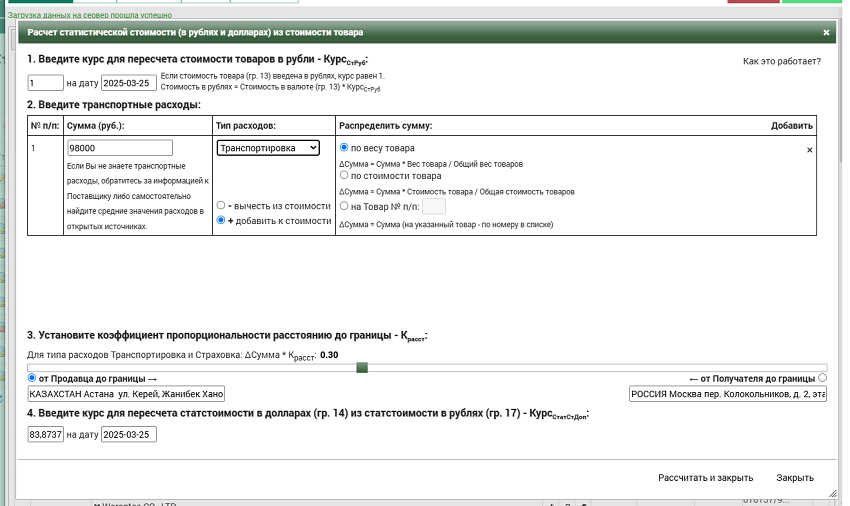Select '- вычесть из стоимости' radio button
Viewport: 850px width, 506px height.
[x=221, y=206]
